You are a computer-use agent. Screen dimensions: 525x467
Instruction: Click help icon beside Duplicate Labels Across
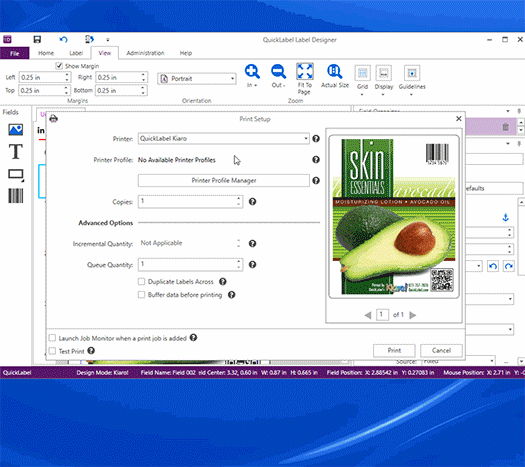(223, 282)
